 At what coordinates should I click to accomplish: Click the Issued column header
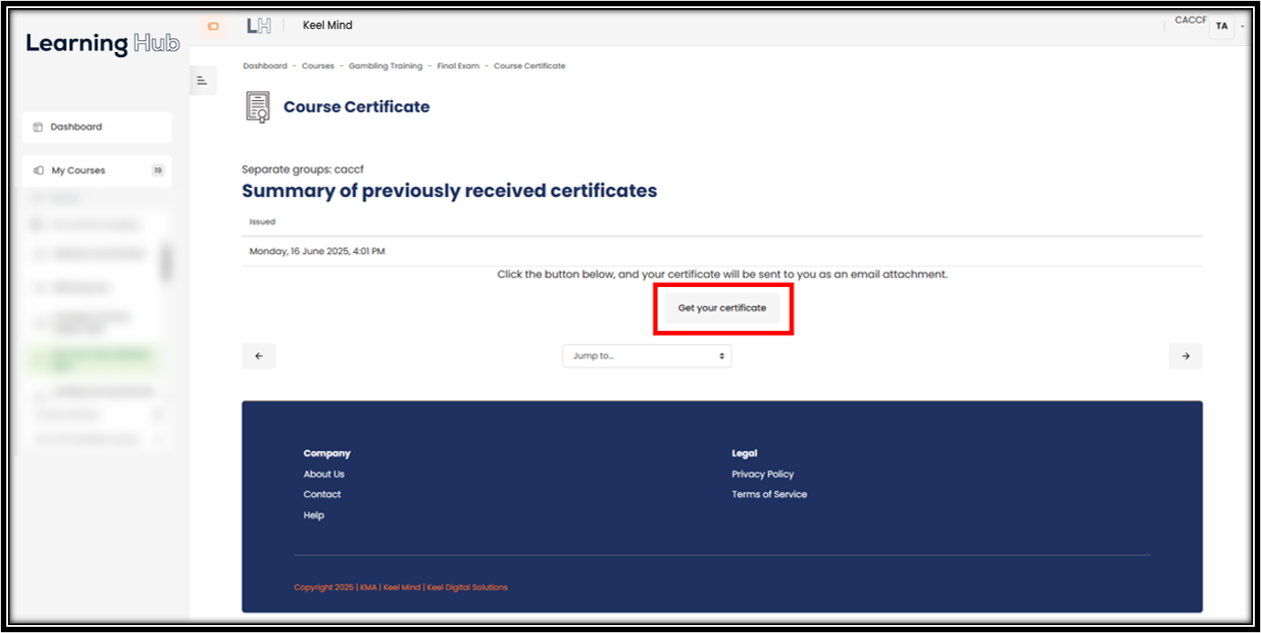[262, 222]
